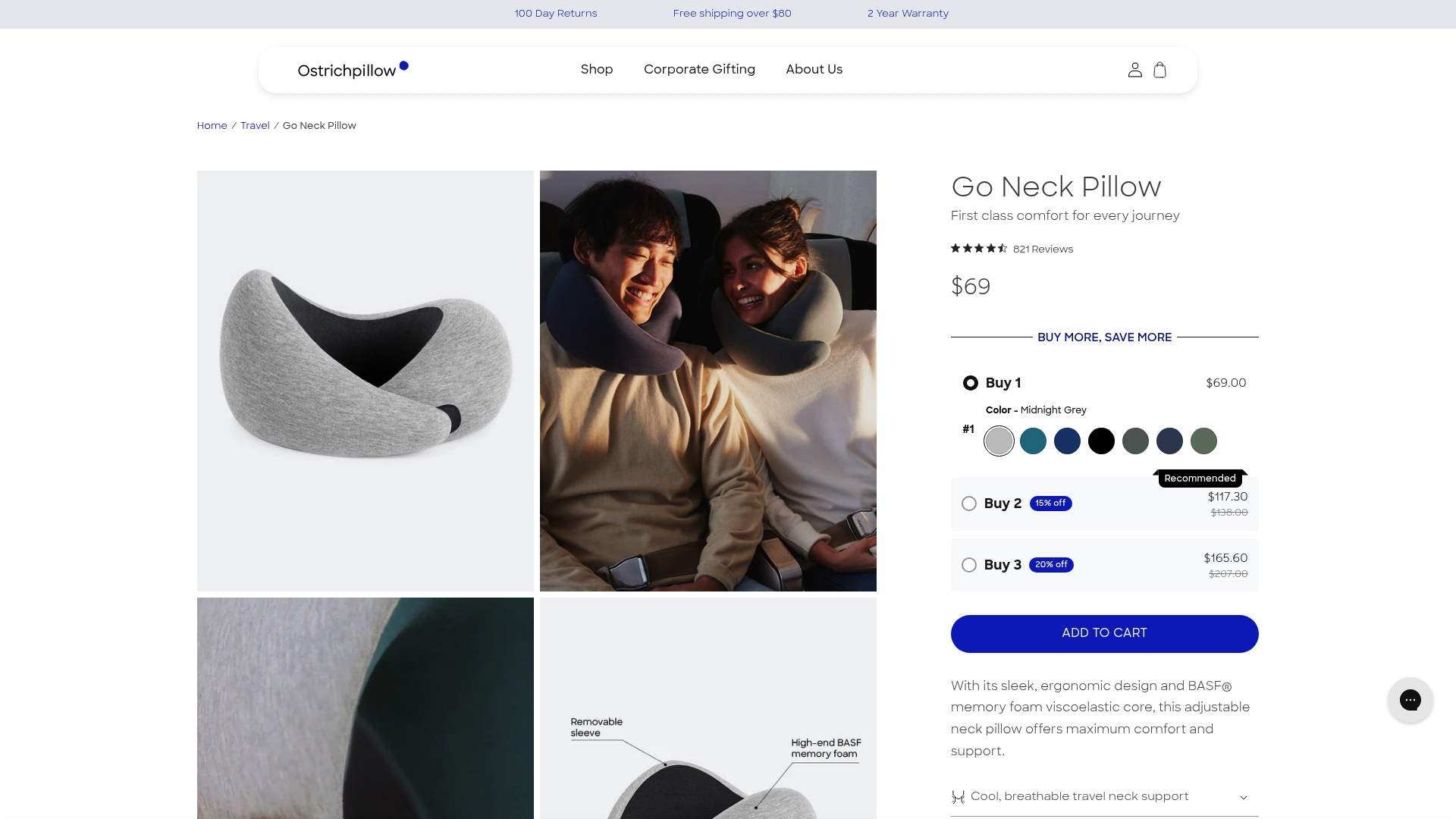The height and width of the screenshot is (819, 1456).
Task: Select the teal color swatch
Action: (1033, 441)
